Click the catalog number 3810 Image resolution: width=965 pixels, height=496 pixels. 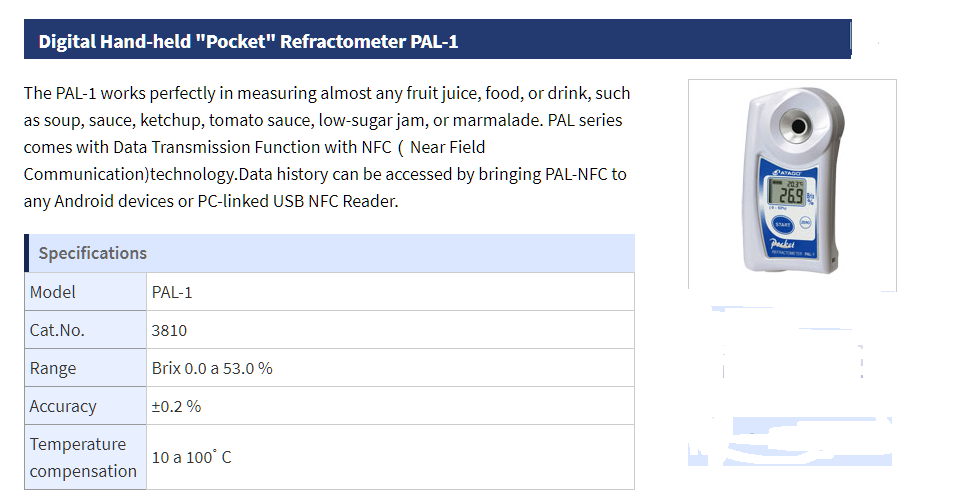click(169, 330)
